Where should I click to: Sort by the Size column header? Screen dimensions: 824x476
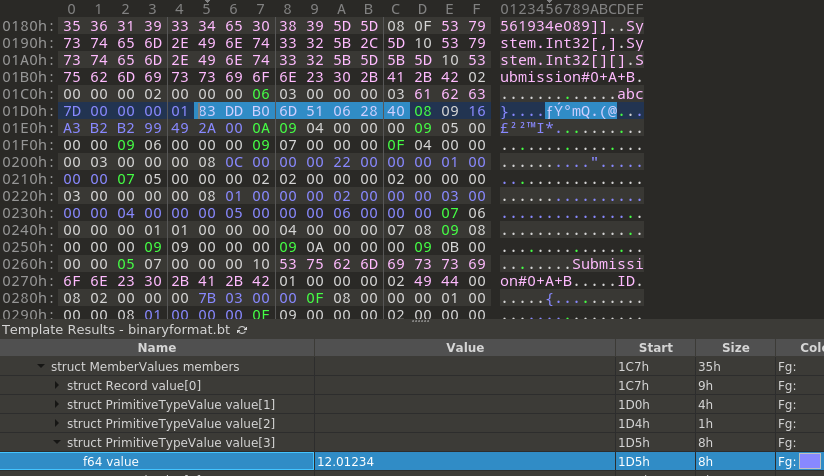coord(735,347)
